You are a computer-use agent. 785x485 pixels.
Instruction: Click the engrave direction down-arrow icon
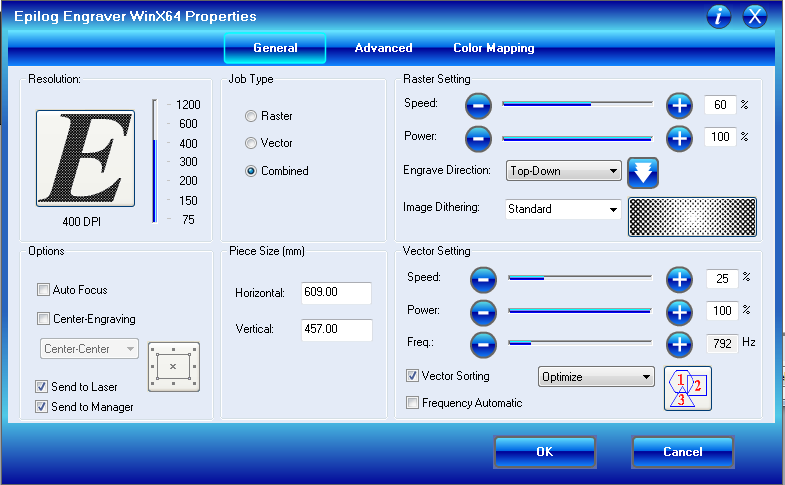pos(643,173)
